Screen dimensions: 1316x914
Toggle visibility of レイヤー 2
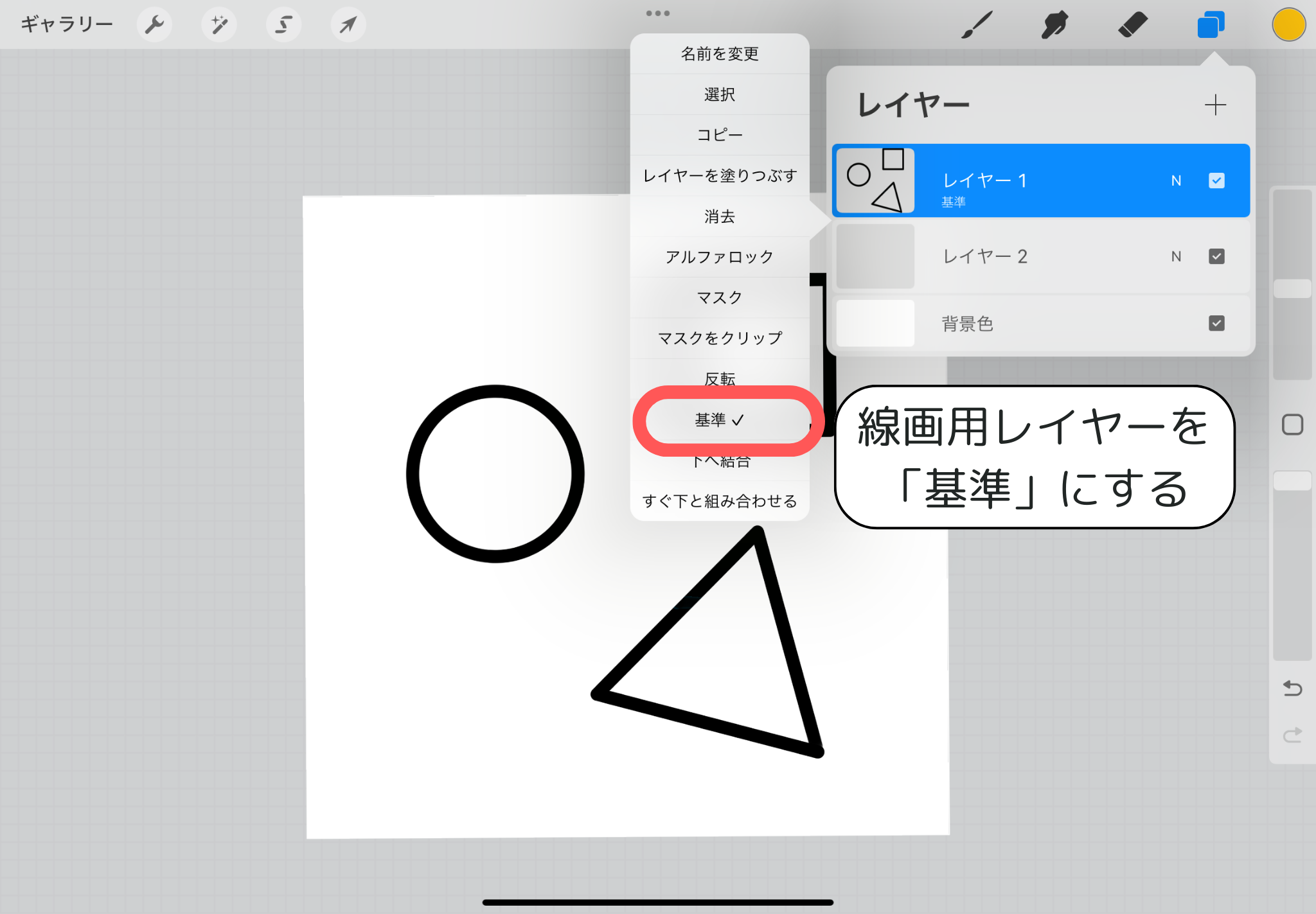coord(1216,256)
